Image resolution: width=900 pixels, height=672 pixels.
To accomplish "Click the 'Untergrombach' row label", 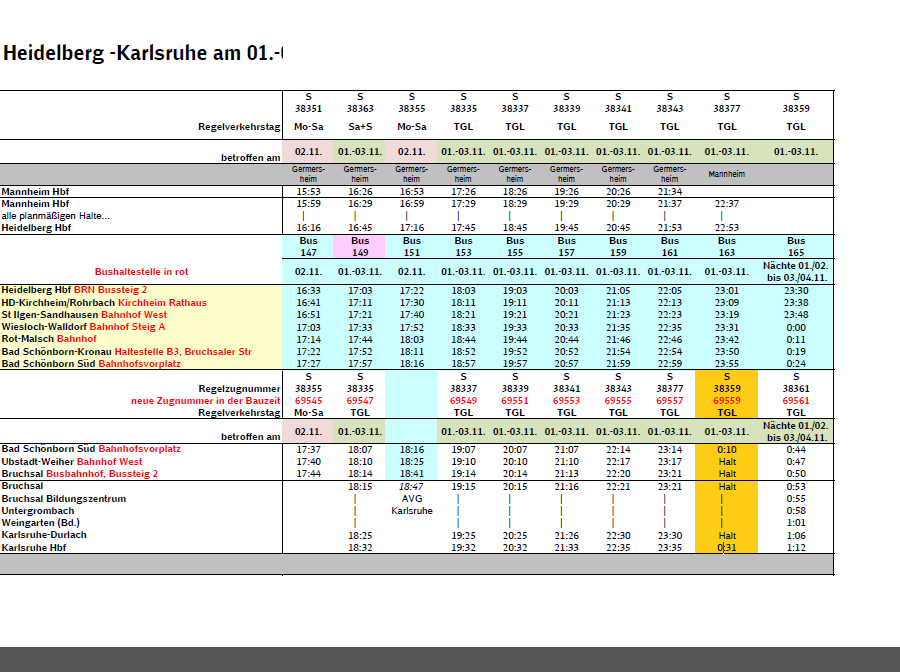I will [38, 511].
